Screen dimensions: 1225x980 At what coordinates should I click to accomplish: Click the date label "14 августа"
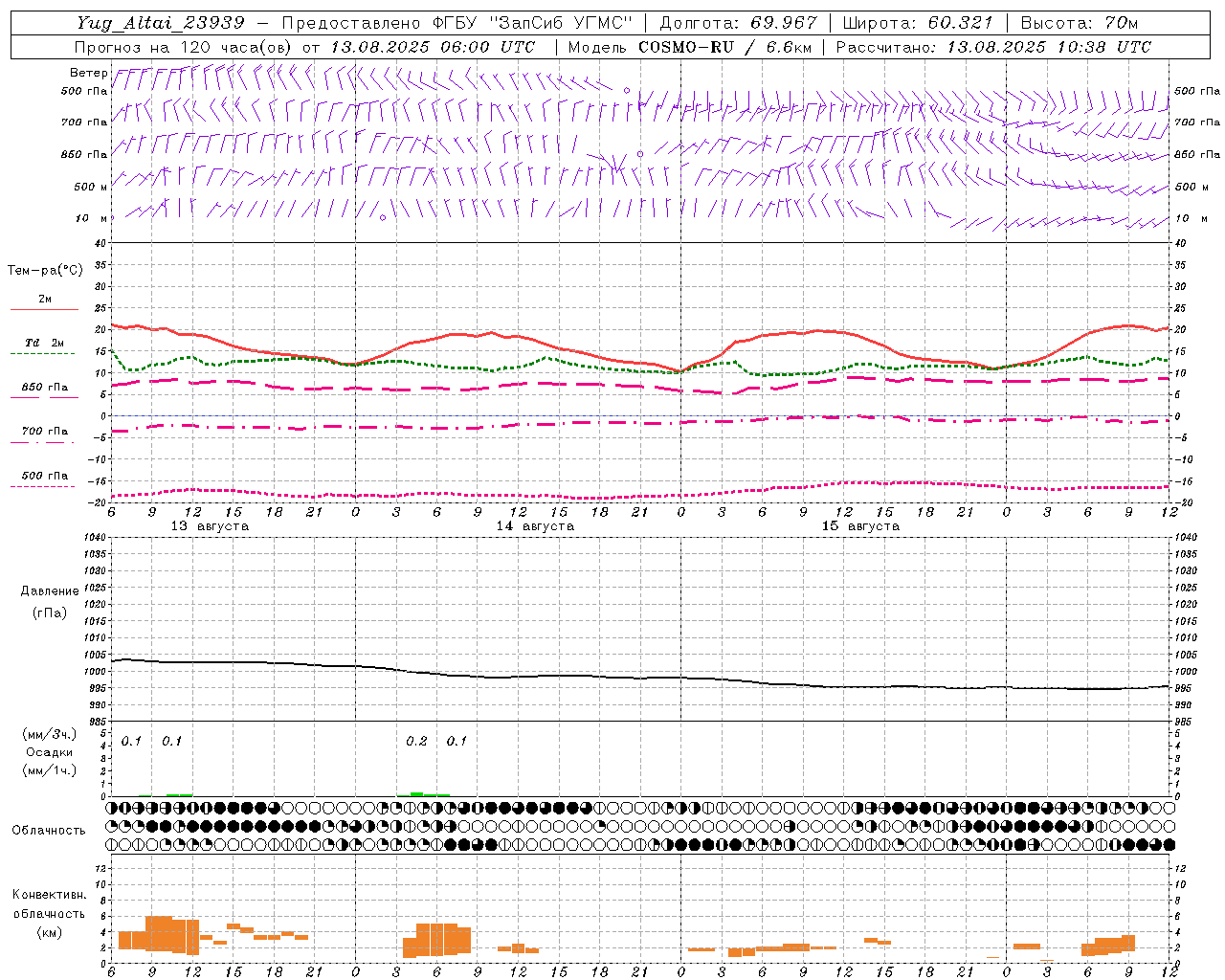pos(535,526)
